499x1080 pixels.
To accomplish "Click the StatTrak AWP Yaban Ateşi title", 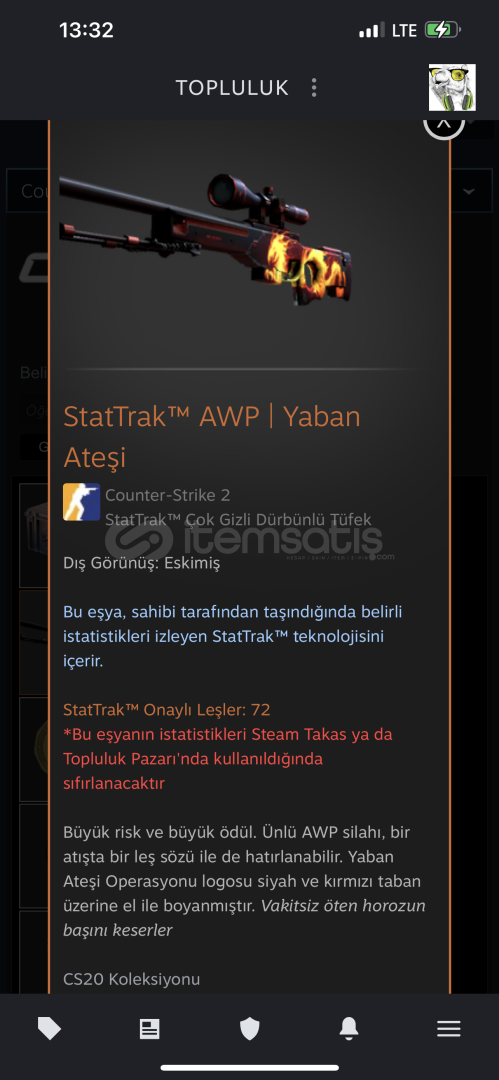I will [212, 436].
